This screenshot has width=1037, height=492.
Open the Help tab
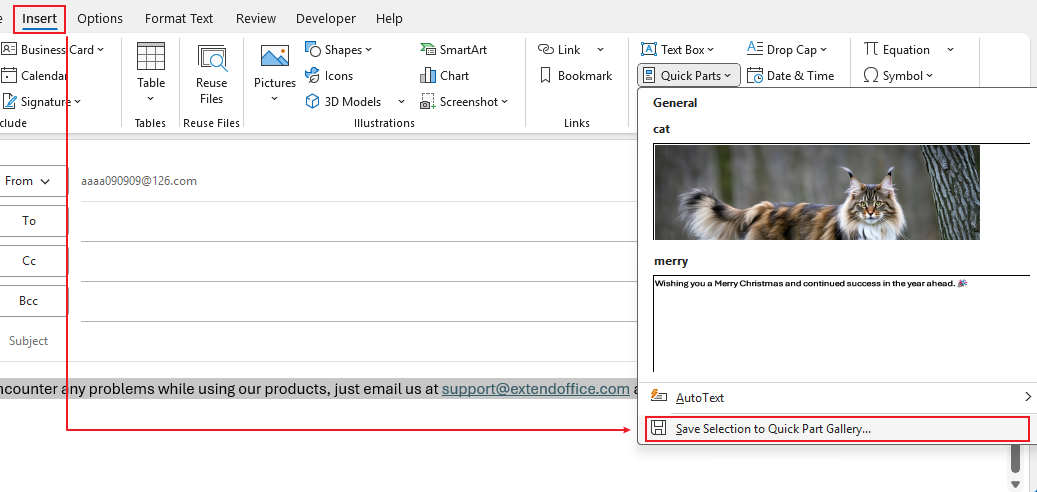(389, 19)
